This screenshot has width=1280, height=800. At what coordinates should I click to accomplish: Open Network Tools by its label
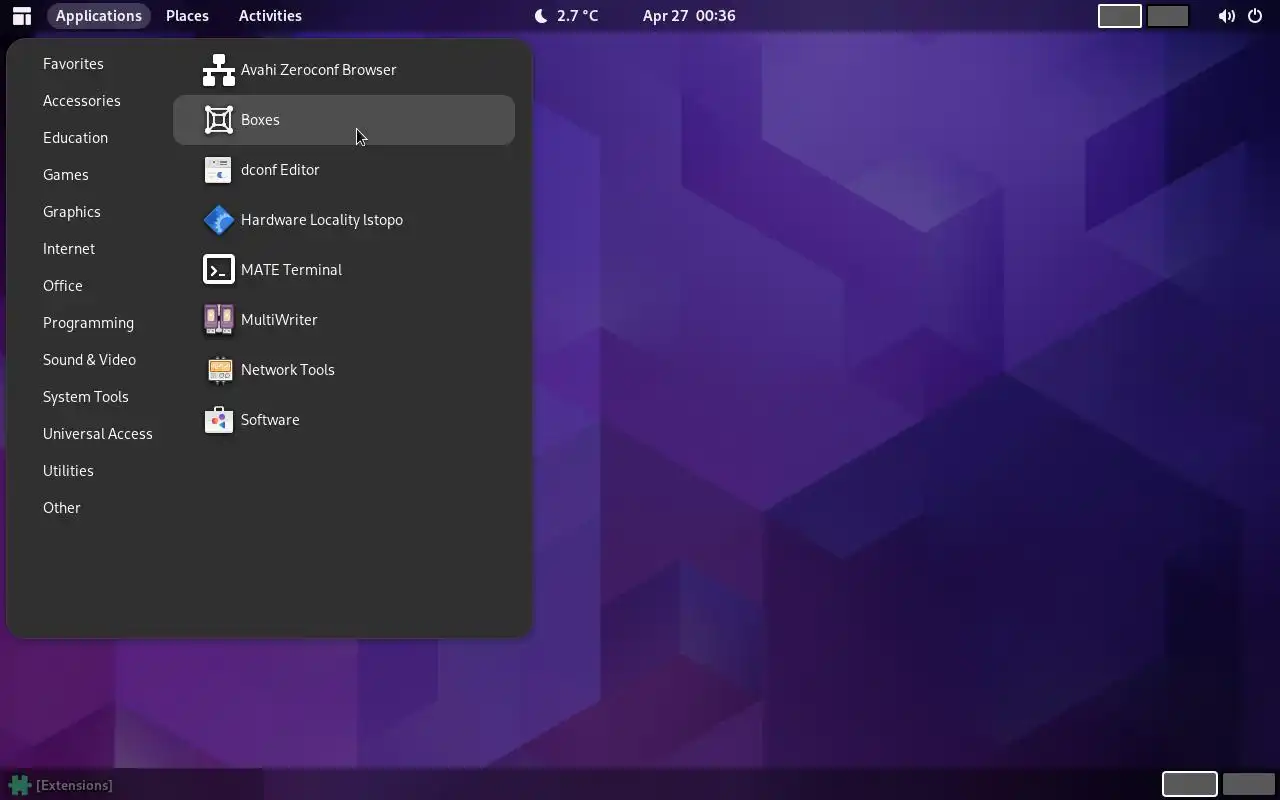(x=288, y=370)
